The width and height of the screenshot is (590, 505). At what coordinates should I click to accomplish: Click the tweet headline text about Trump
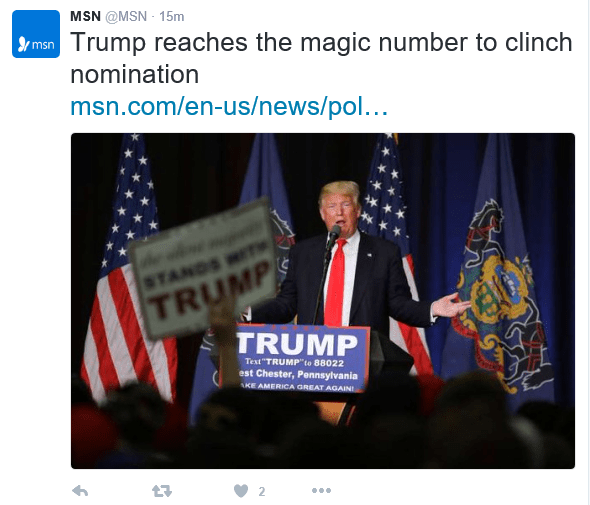coord(321,58)
